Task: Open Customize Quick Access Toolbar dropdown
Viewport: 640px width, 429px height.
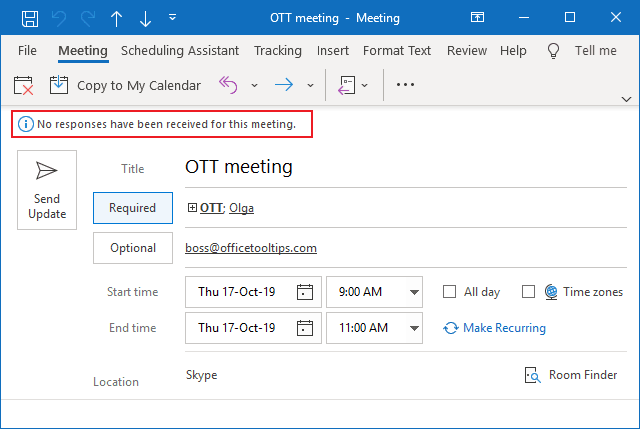Action: pos(172,17)
